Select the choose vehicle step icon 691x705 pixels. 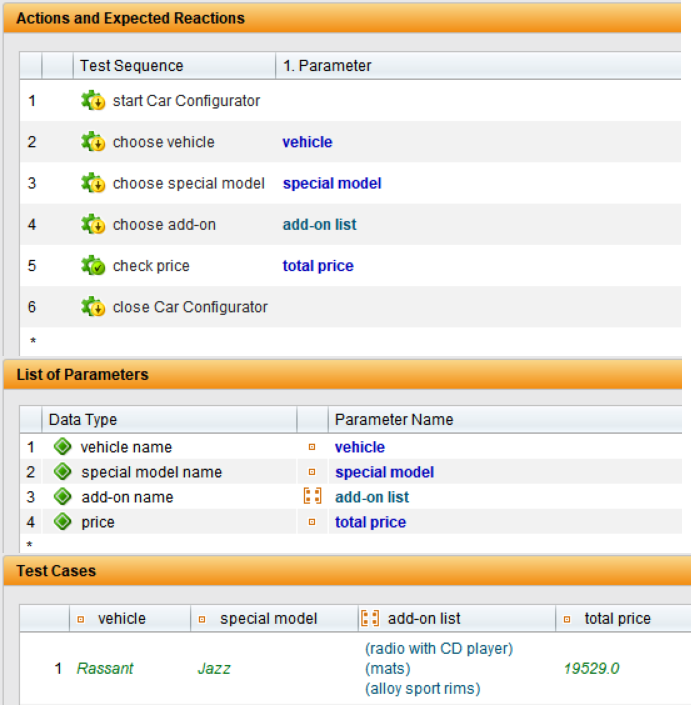(x=93, y=142)
